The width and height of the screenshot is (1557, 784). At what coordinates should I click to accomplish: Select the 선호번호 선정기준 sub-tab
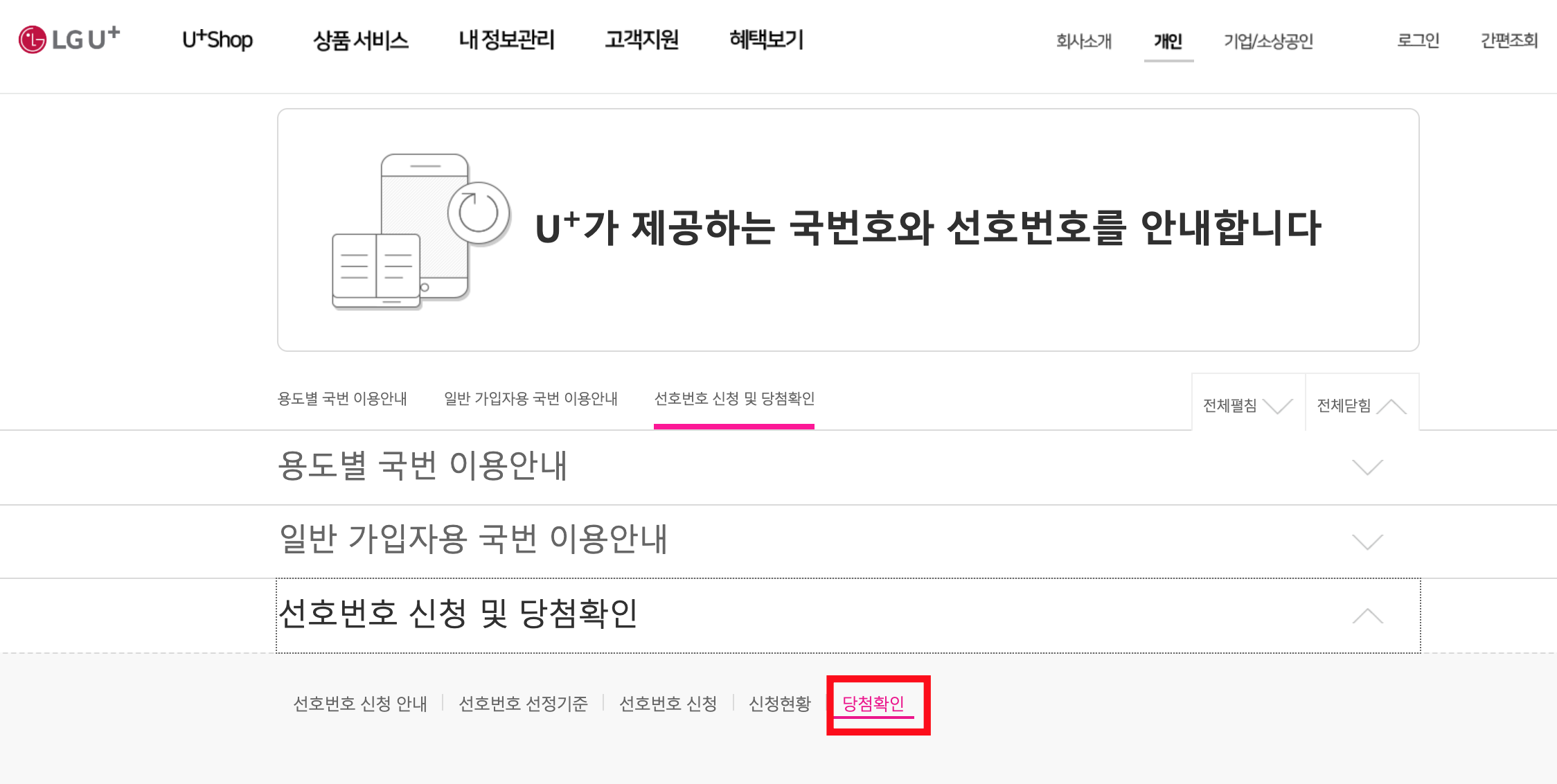(523, 704)
